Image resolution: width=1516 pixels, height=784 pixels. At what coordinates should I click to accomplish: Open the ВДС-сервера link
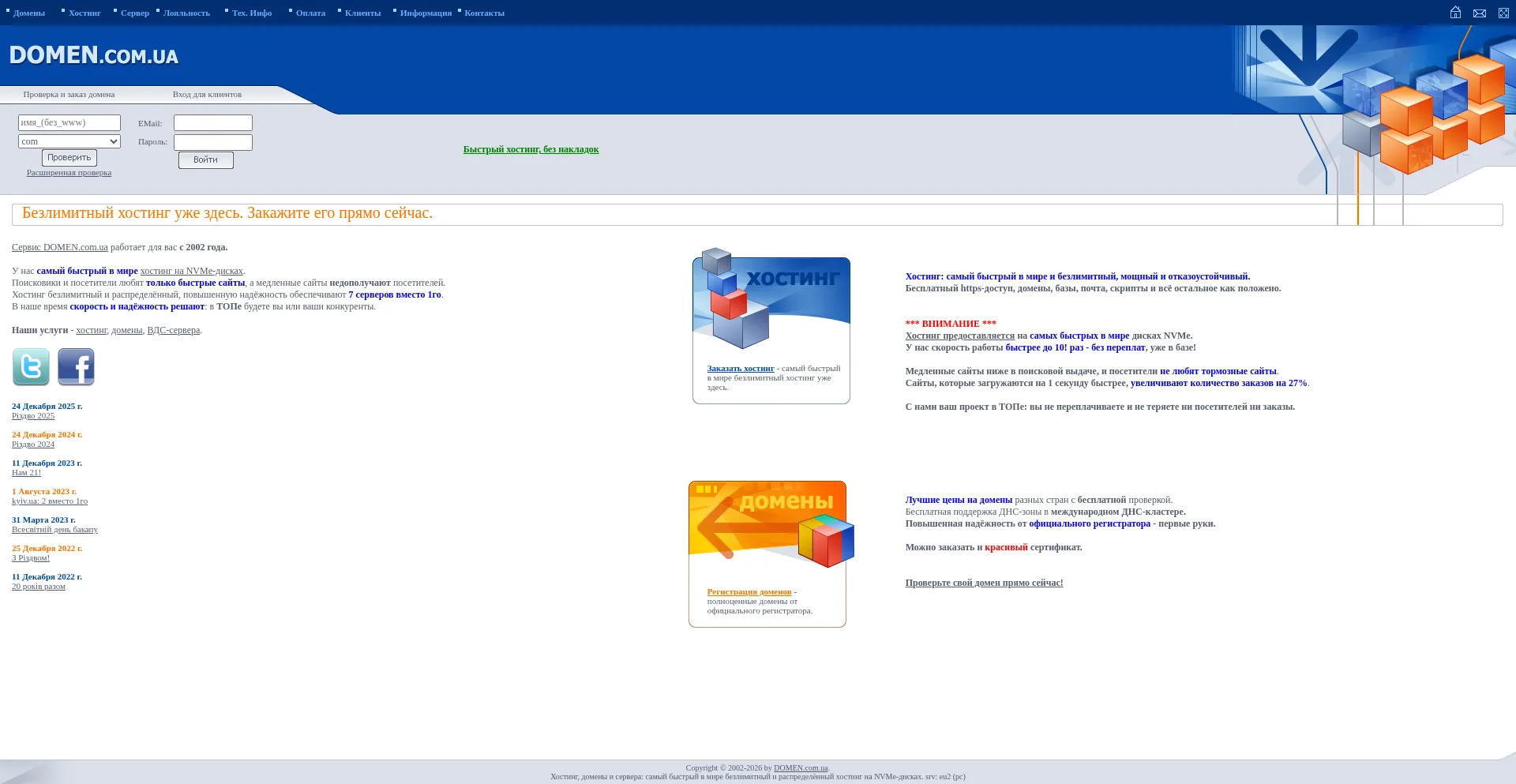[174, 330]
